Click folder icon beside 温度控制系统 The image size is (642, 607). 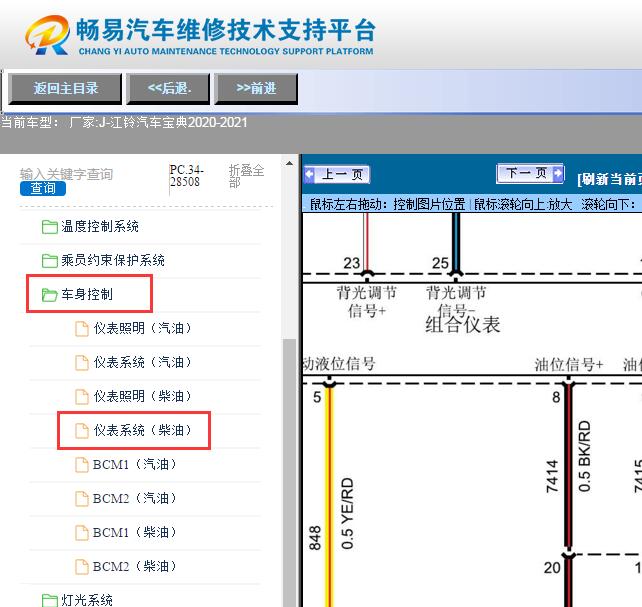tap(50, 227)
